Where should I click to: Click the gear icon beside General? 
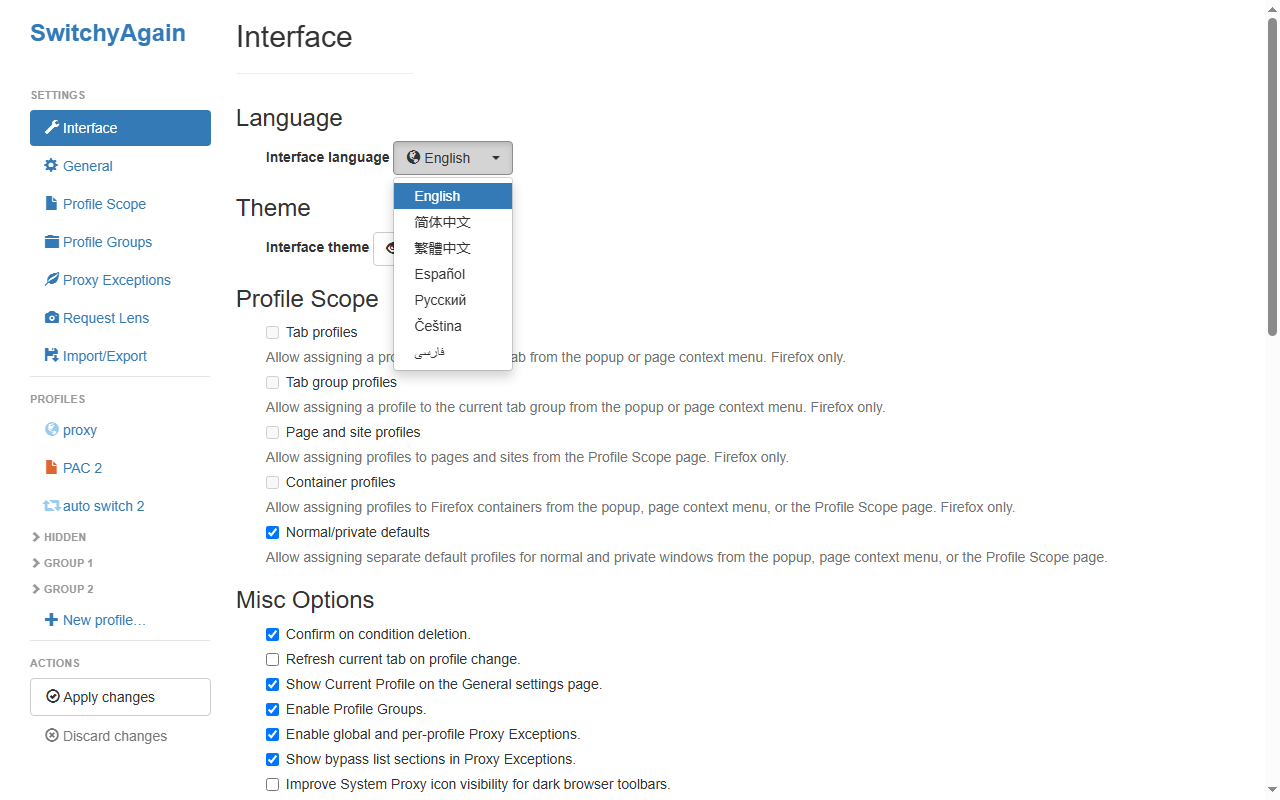pos(51,166)
